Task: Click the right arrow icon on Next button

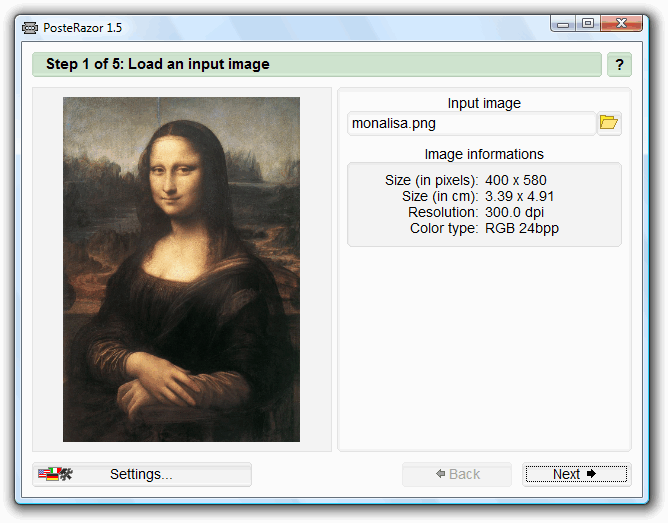Action: [591, 474]
